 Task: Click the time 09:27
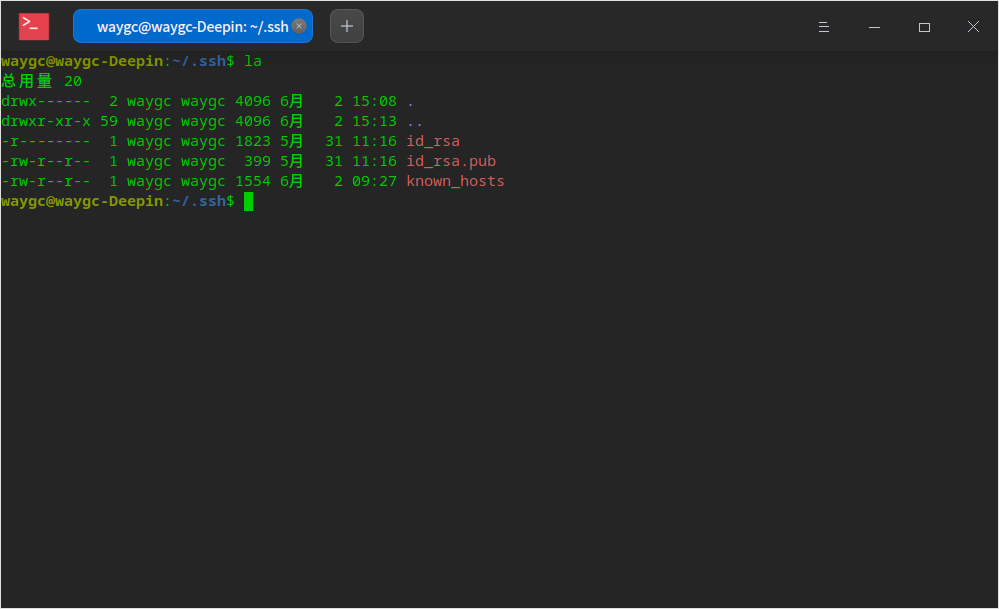tap(375, 182)
